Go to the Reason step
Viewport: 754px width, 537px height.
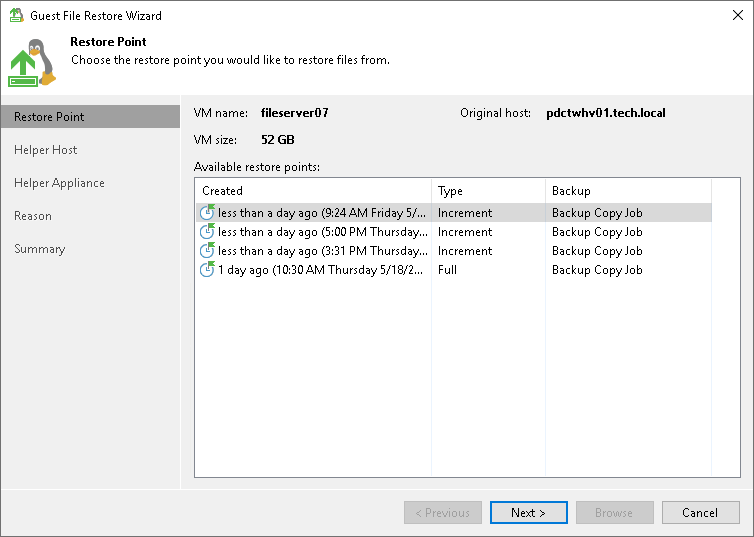pos(33,216)
